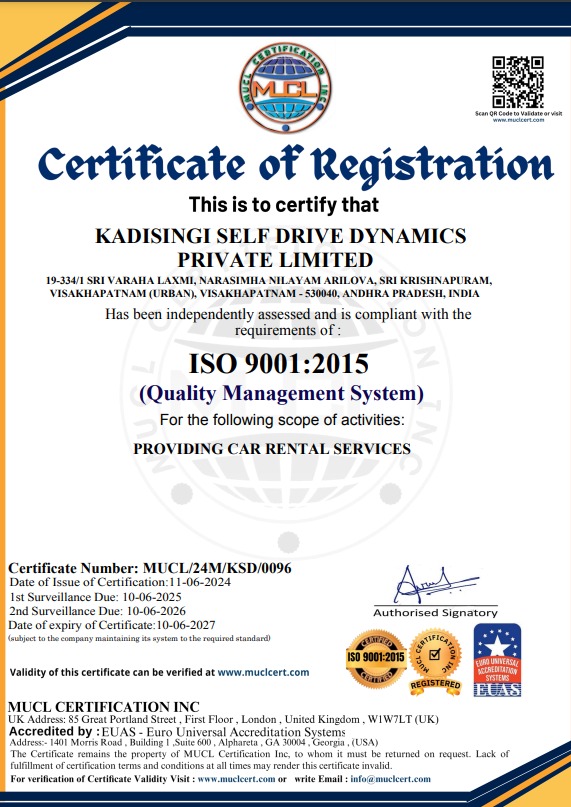The image size is (571, 807).
Task: Click 'The Certificate remains the property' paragraph
Action: point(259,760)
